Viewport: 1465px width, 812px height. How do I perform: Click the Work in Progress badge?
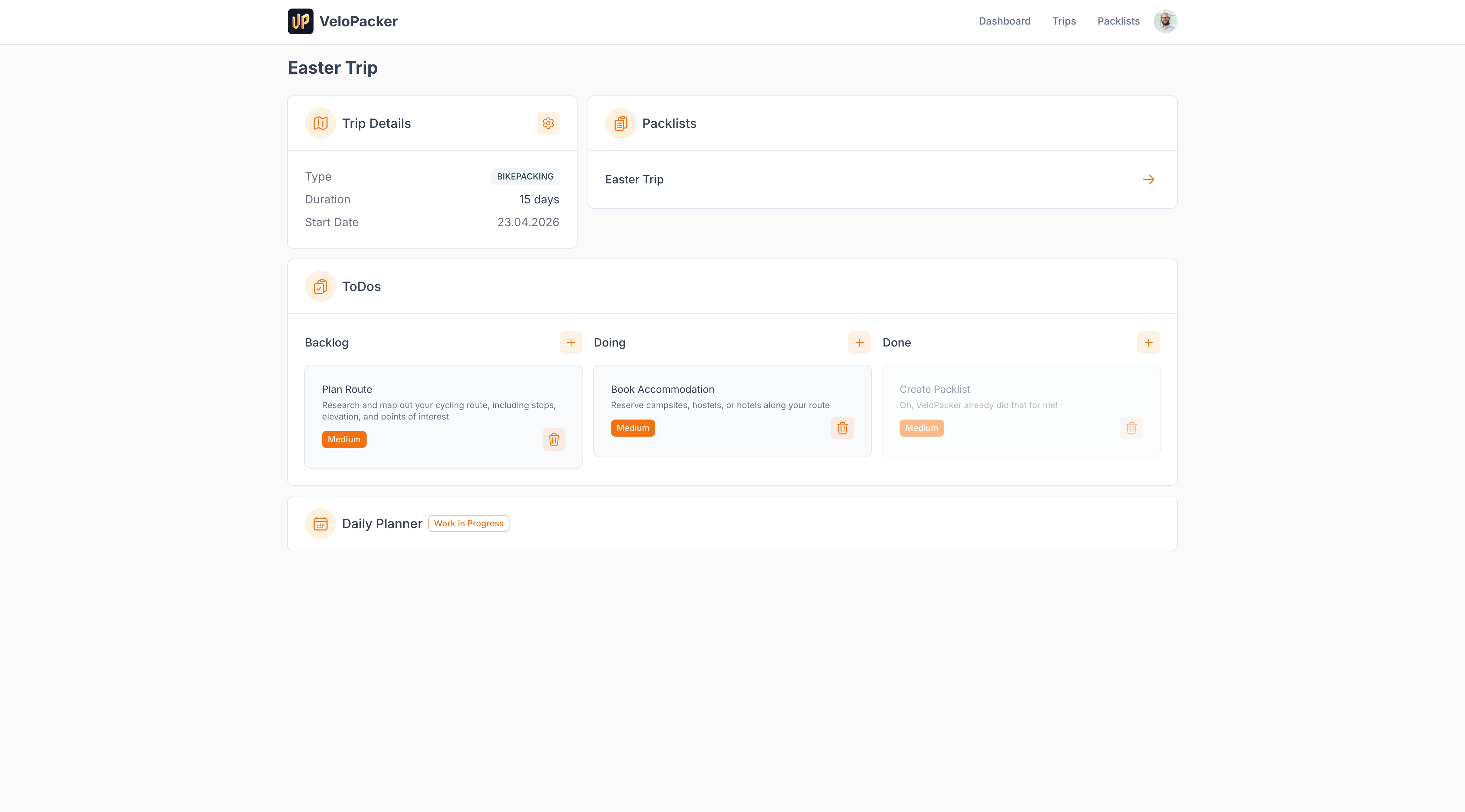[x=469, y=524]
